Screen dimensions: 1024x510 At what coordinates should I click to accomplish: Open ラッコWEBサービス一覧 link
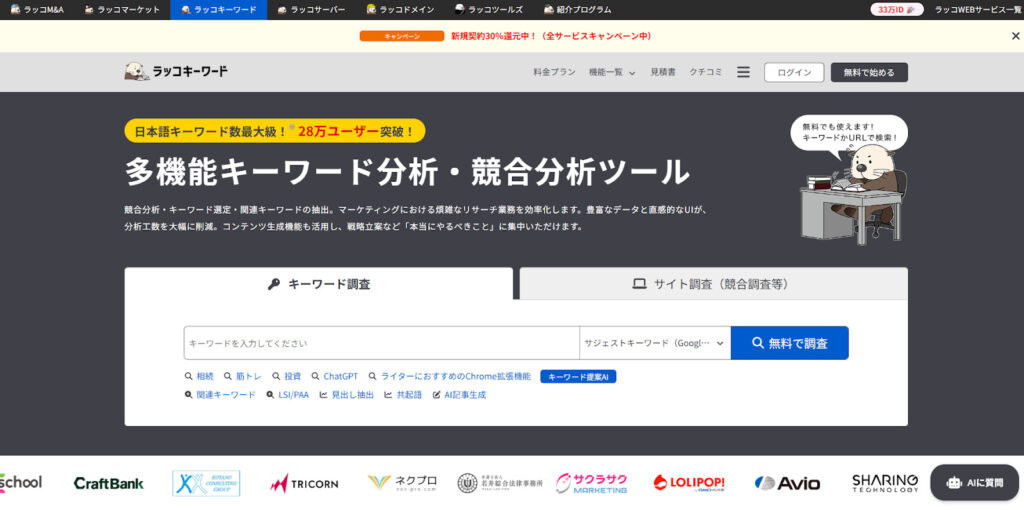(x=977, y=10)
